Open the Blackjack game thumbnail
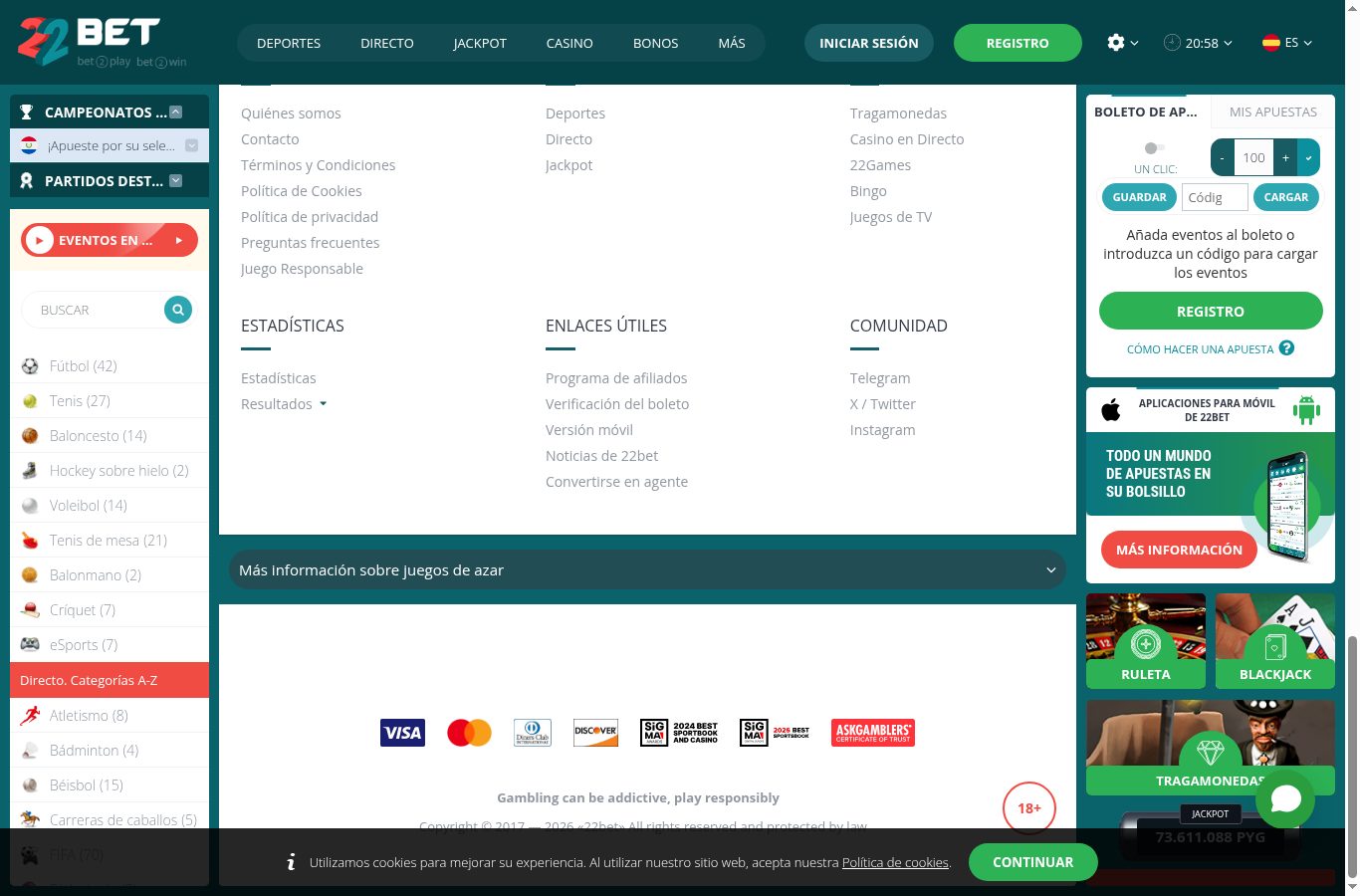The image size is (1360, 896). [x=1275, y=641]
